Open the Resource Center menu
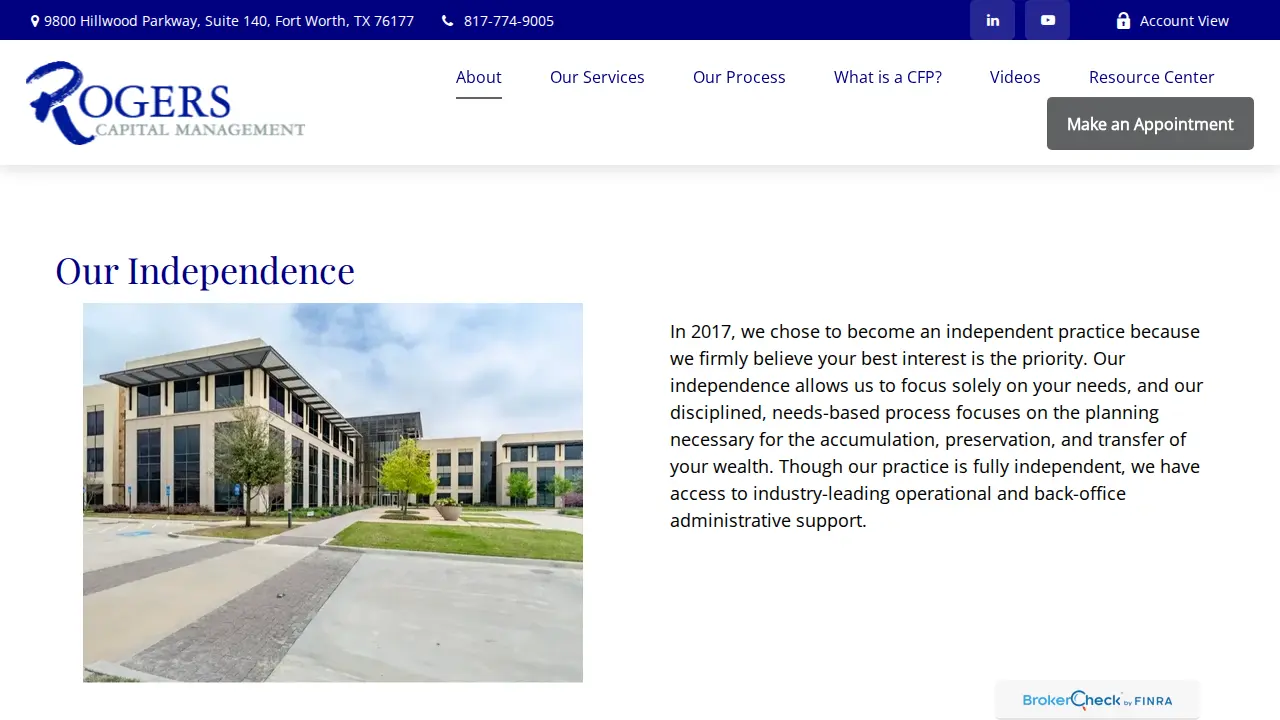This screenshot has height=720, width=1280. pyautogui.click(x=1152, y=77)
